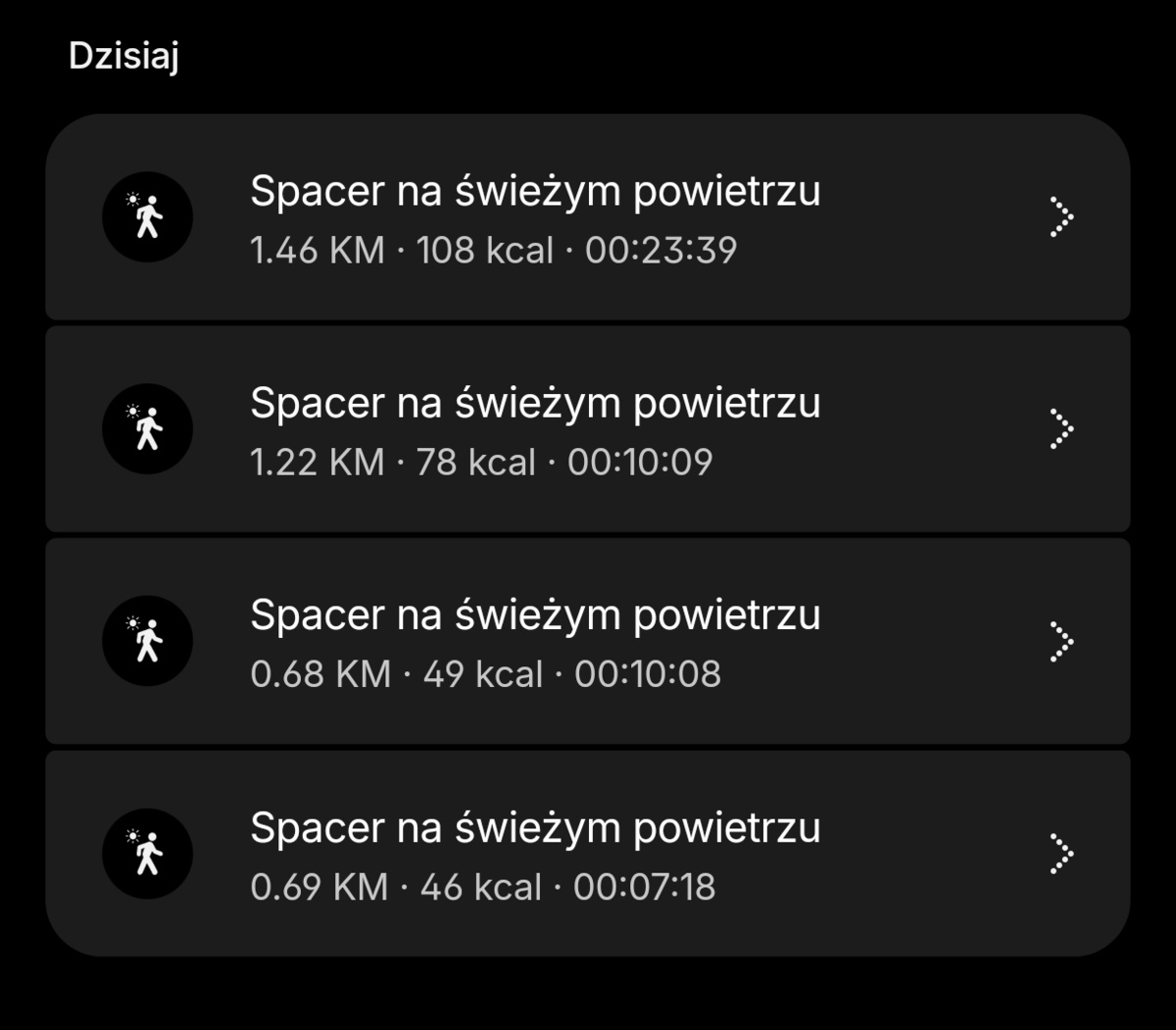The height and width of the screenshot is (1030, 1176).
Task: Expand the 78 kcal walk using its chevron
Action: (x=1060, y=429)
